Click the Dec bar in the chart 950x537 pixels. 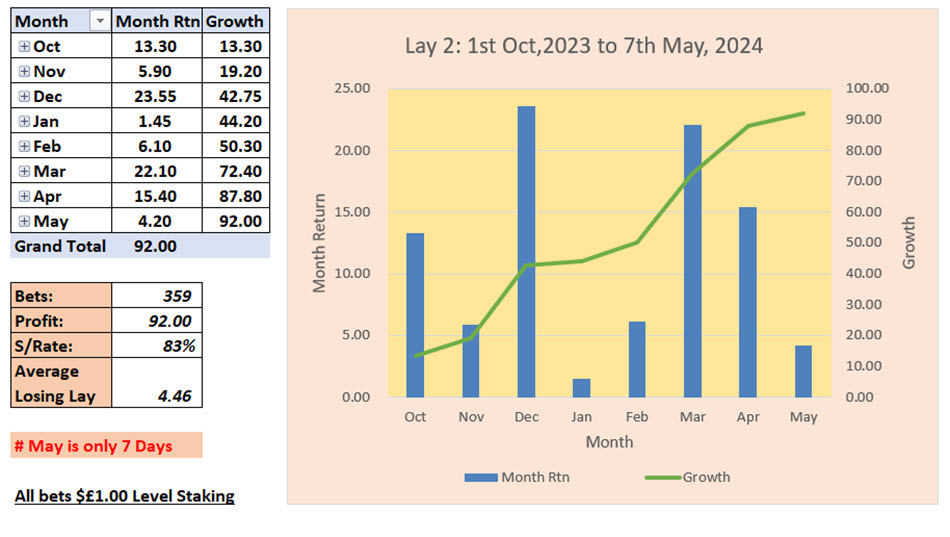coord(526,250)
